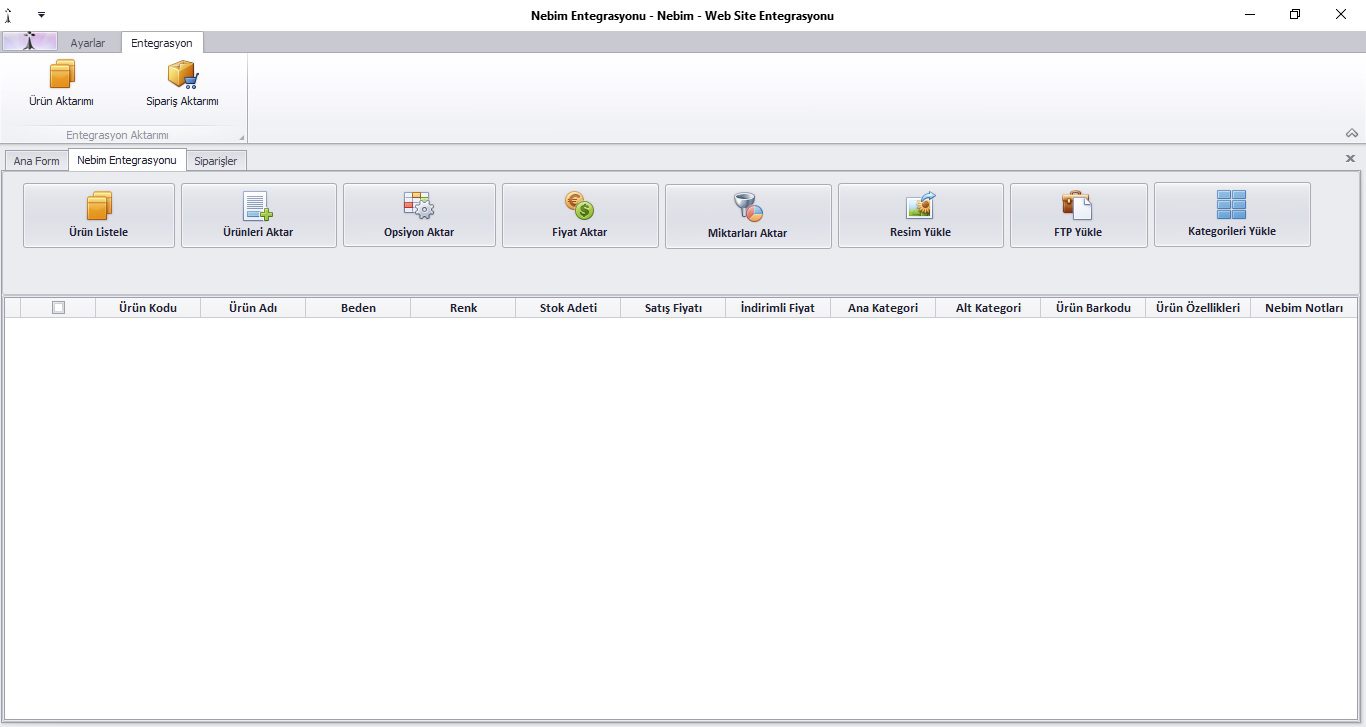Select the Nebim Notları column header
The height and width of the screenshot is (727, 1366).
[x=1304, y=308]
